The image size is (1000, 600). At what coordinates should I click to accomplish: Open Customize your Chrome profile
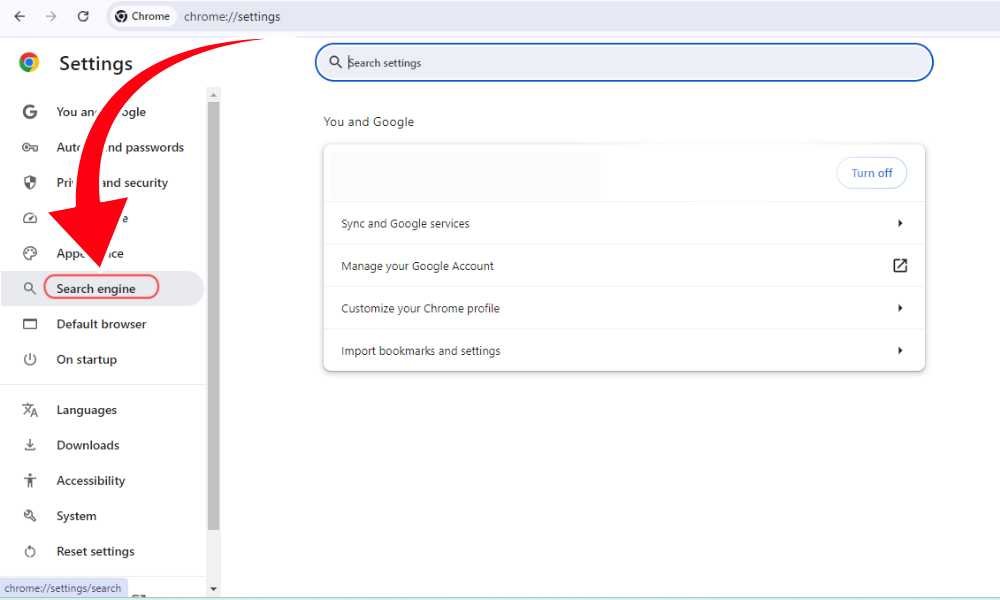click(x=624, y=308)
